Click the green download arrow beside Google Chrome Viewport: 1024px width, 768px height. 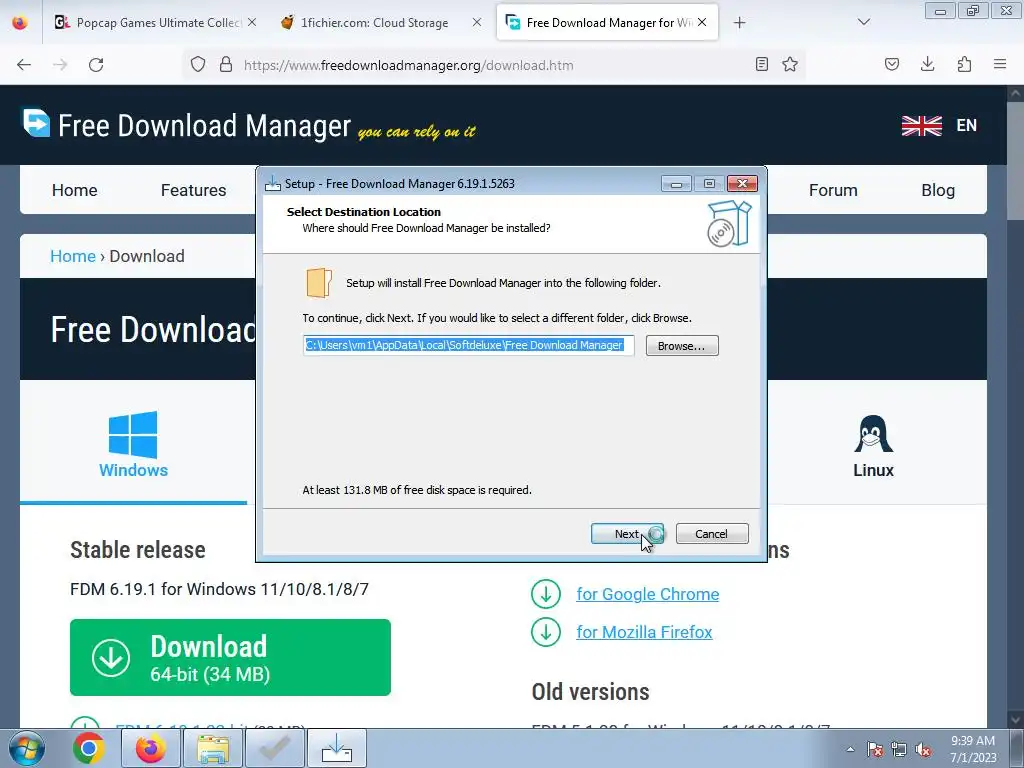point(546,594)
